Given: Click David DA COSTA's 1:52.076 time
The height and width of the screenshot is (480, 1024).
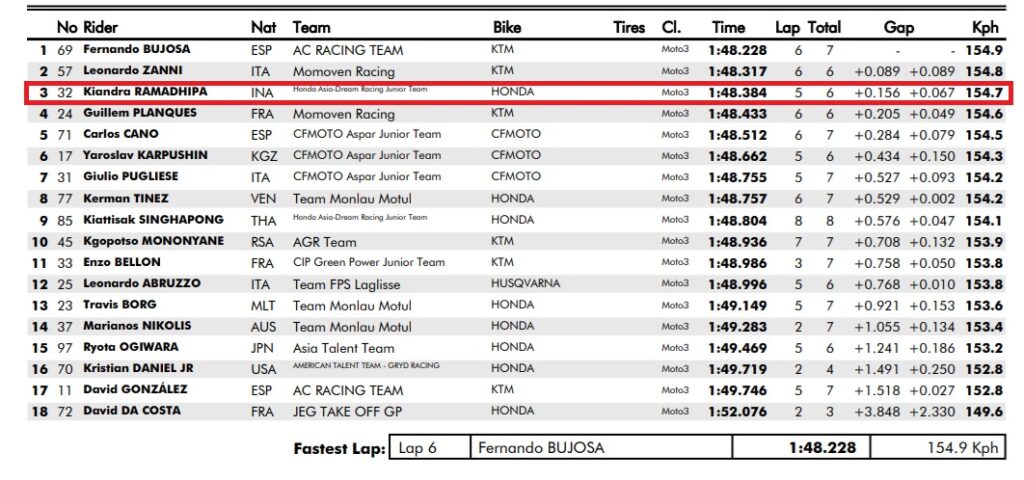Looking at the screenshot, I should click(737, 411).
